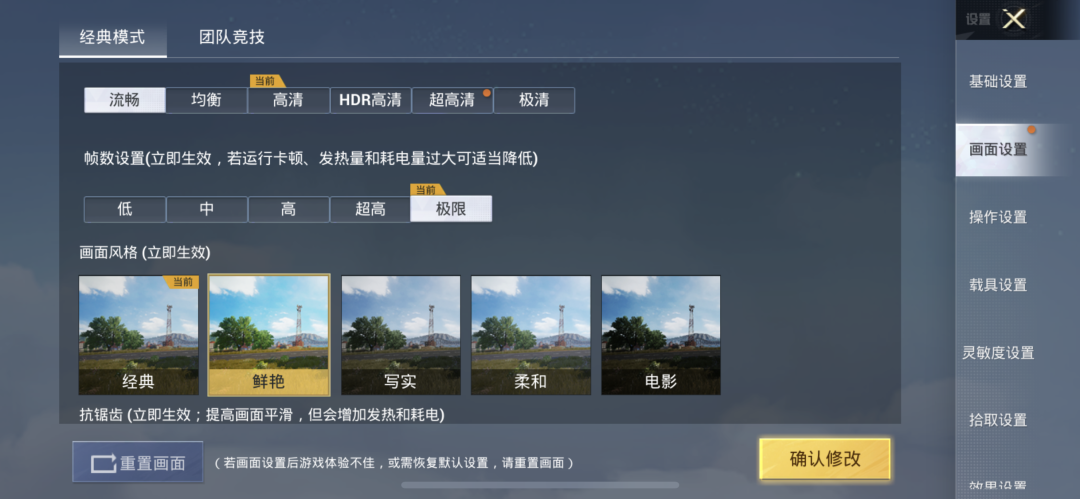
Task: Select 流畅 graphics quality
Action: click(125, 100)
